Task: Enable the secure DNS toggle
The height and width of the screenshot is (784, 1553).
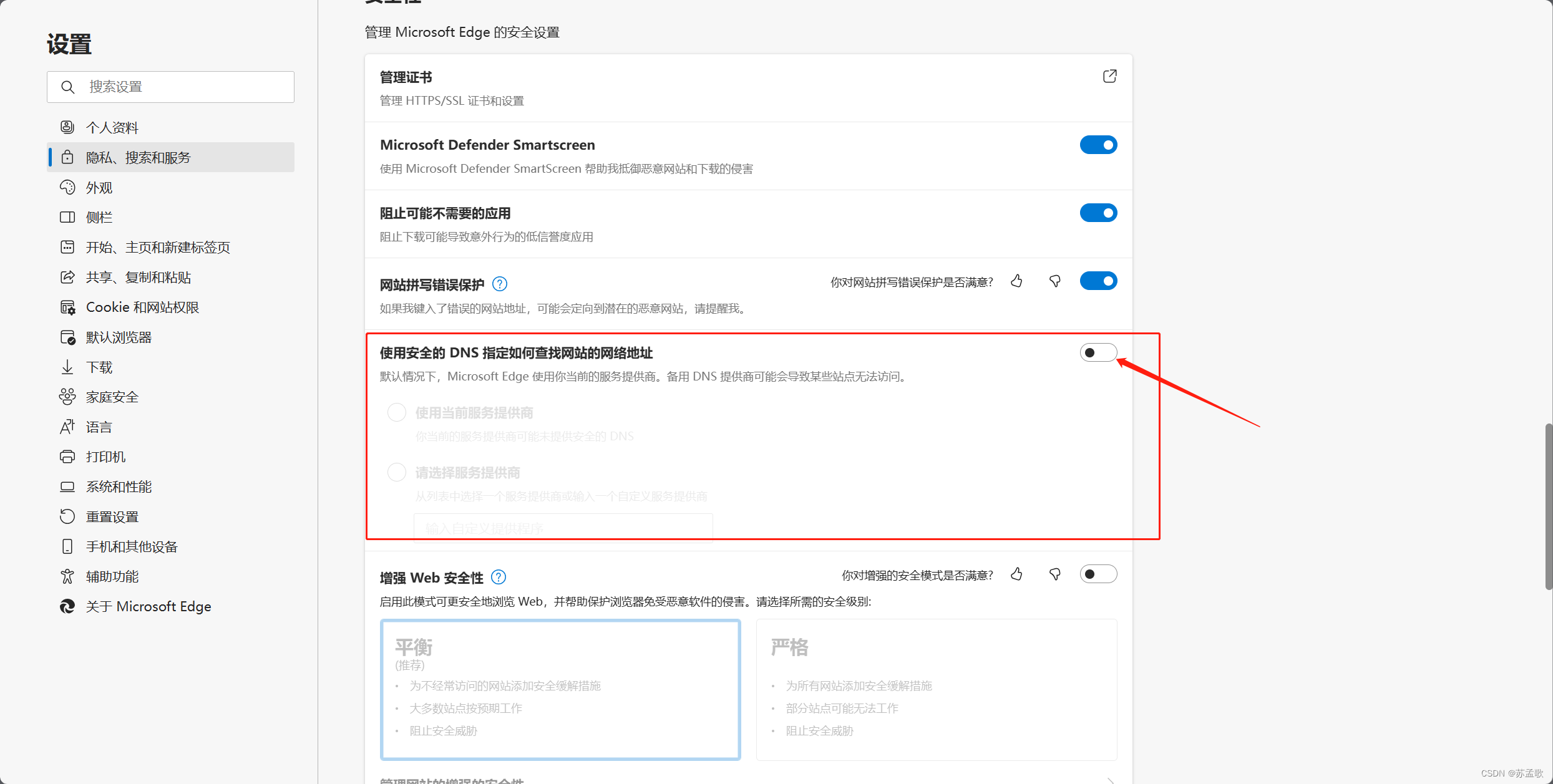Action: click(1098, 353)
